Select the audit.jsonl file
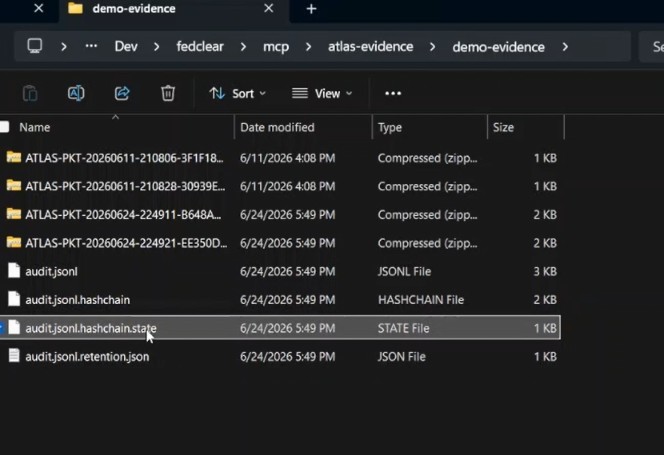The width and height of the screenshot is (664, 455). click(279, 272)
